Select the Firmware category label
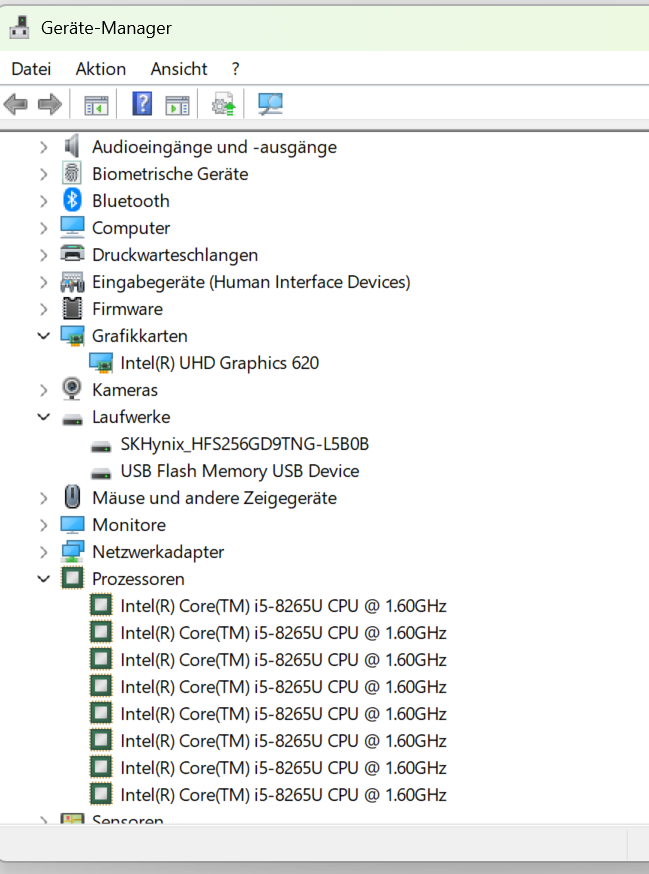 (x=128, y=309)
